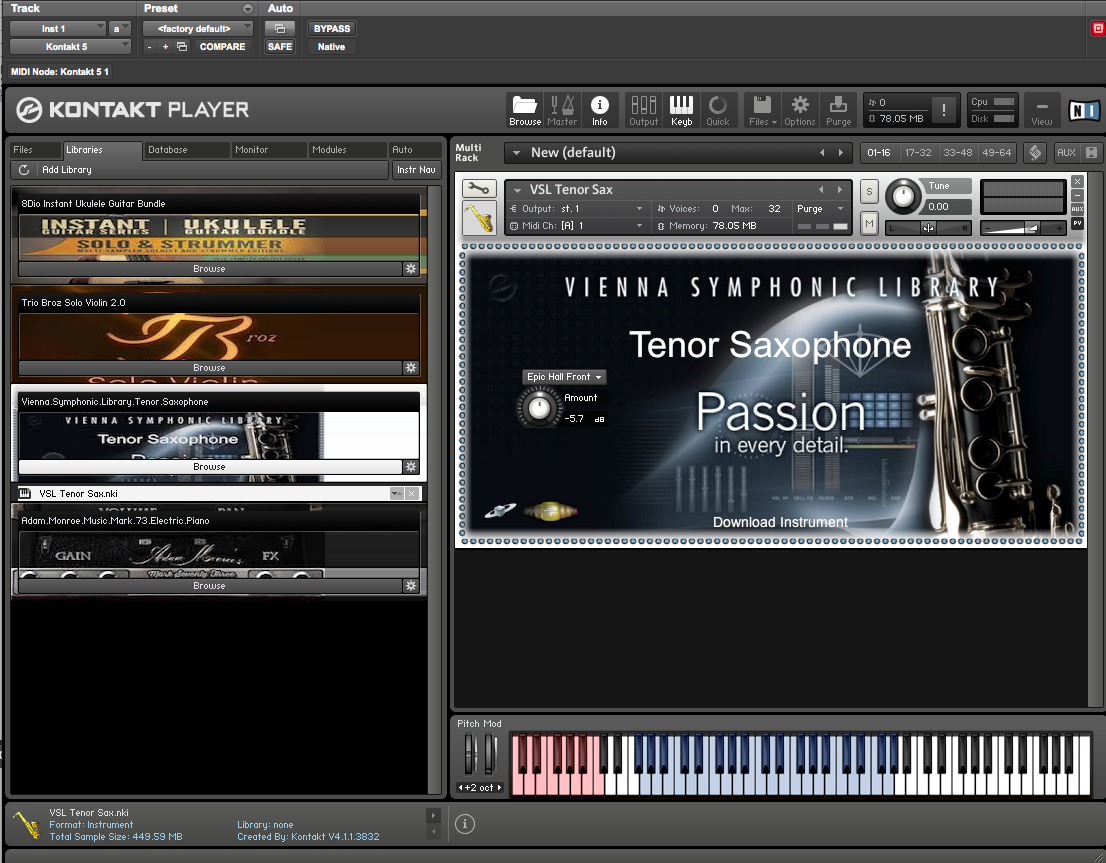The image size is (1106, 863).
Task: Open settings gear for Trio Broz Solo Violin
Action: 411,368
